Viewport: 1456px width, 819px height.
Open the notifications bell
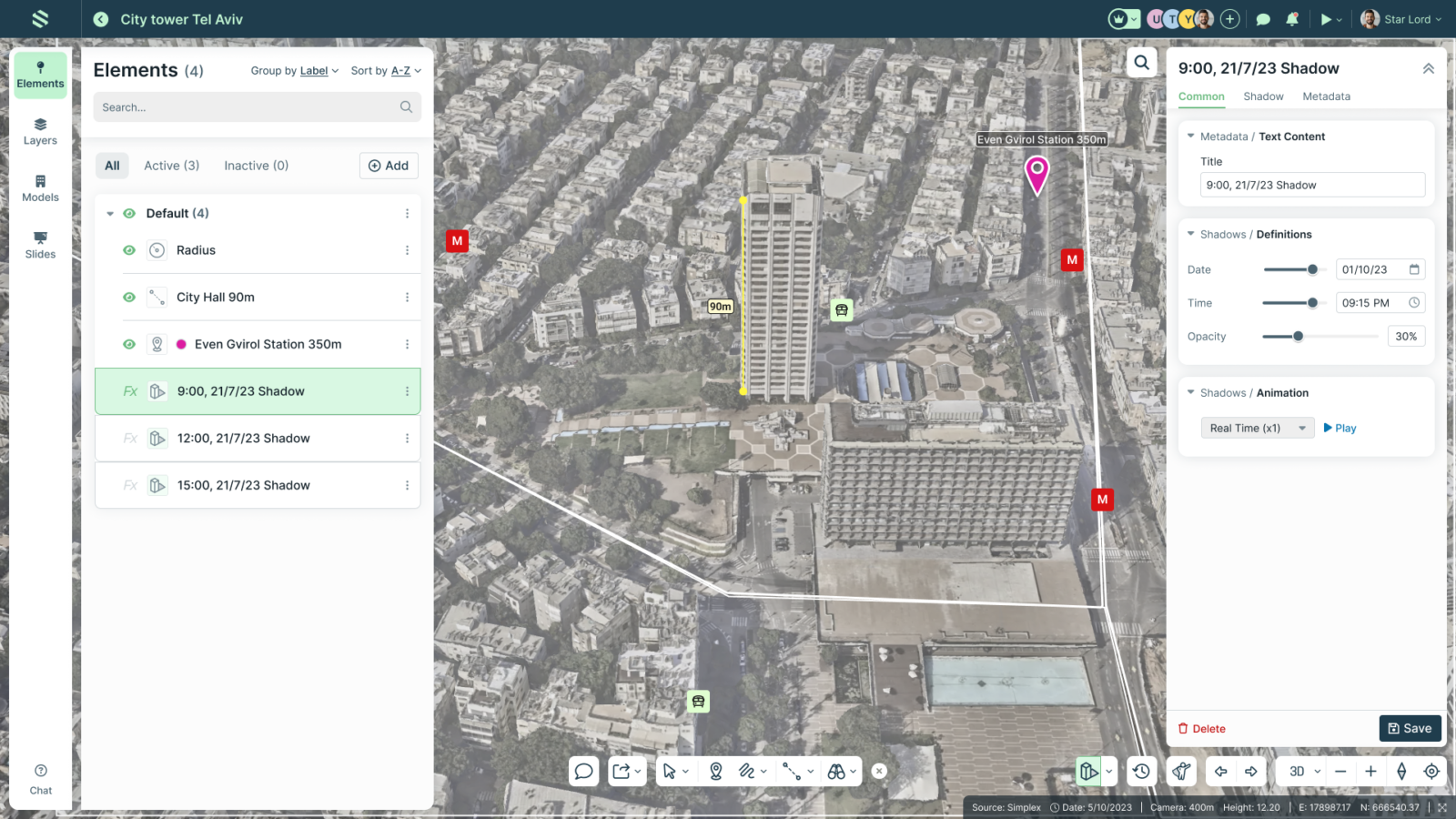[1292, 19]
